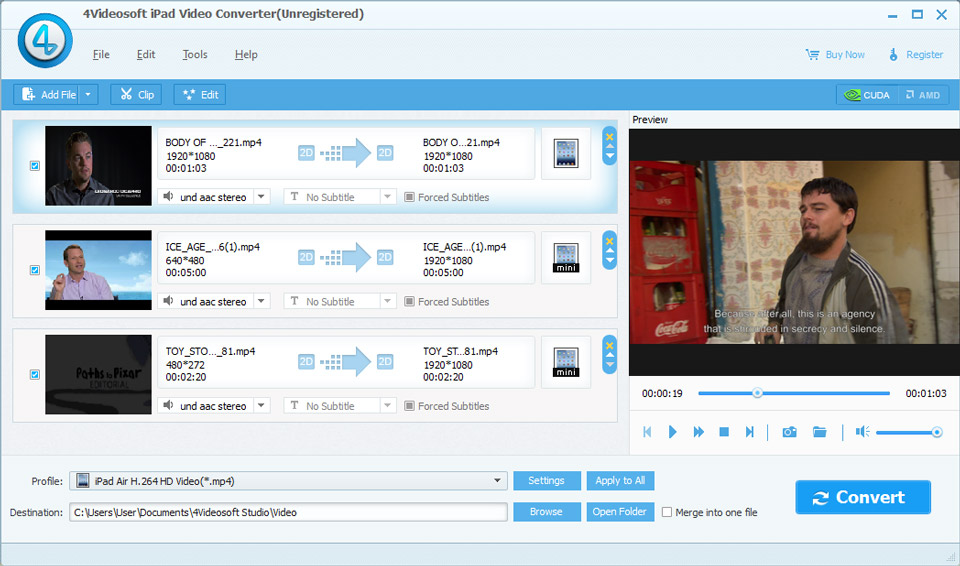The height and width of the screenshot is (566, 960).
Task: Uncheck the BODY OF video checkbox
Action: (x=35, y=165)
